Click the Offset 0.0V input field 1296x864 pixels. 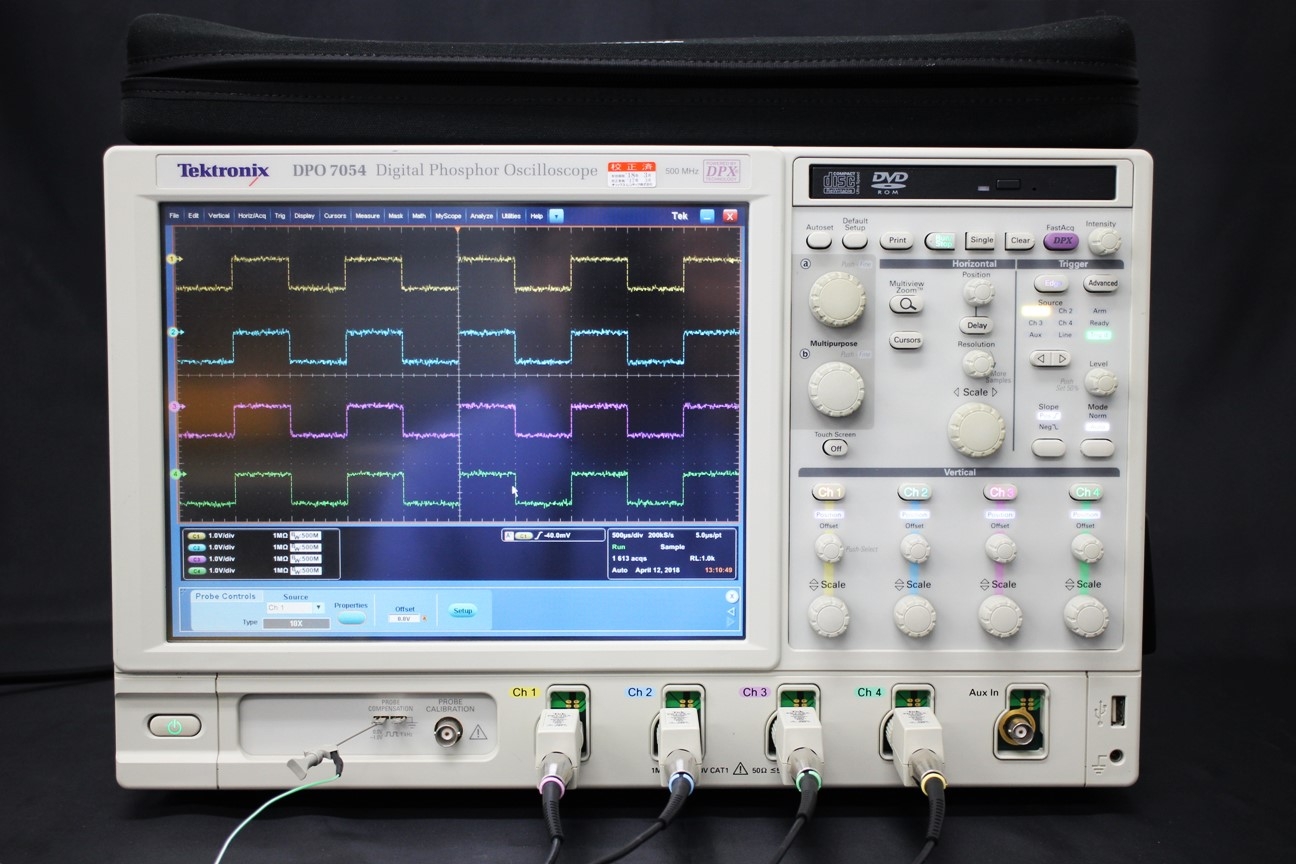tap(403, 619)
